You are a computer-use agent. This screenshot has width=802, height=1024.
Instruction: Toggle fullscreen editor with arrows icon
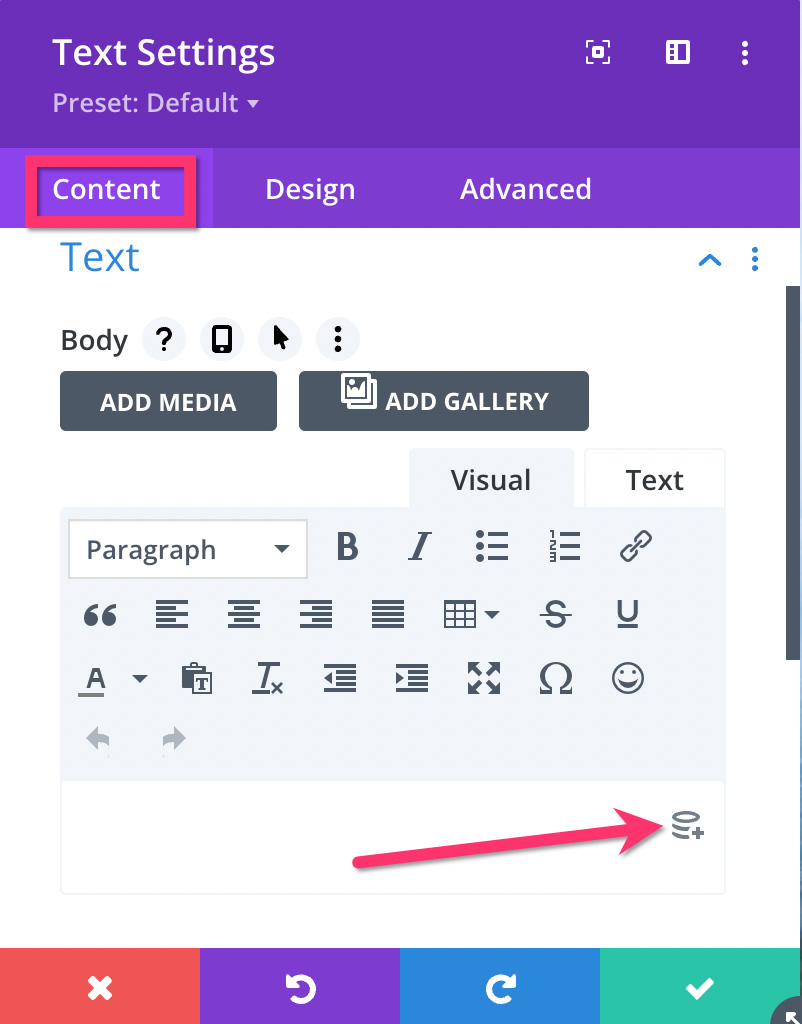coord(484,678)
